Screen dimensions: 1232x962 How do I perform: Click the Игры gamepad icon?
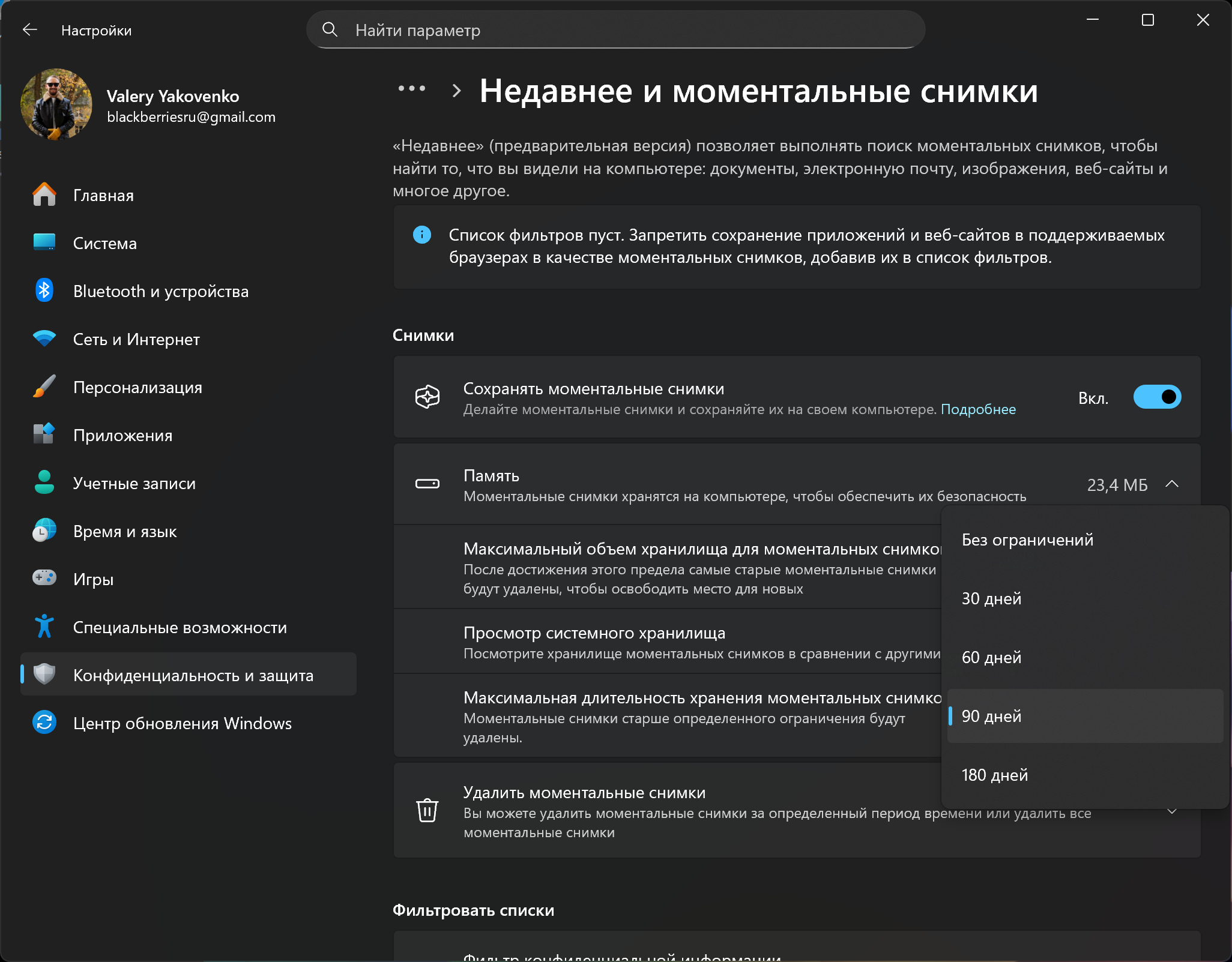pyautogui.click(x=44, y=579)
